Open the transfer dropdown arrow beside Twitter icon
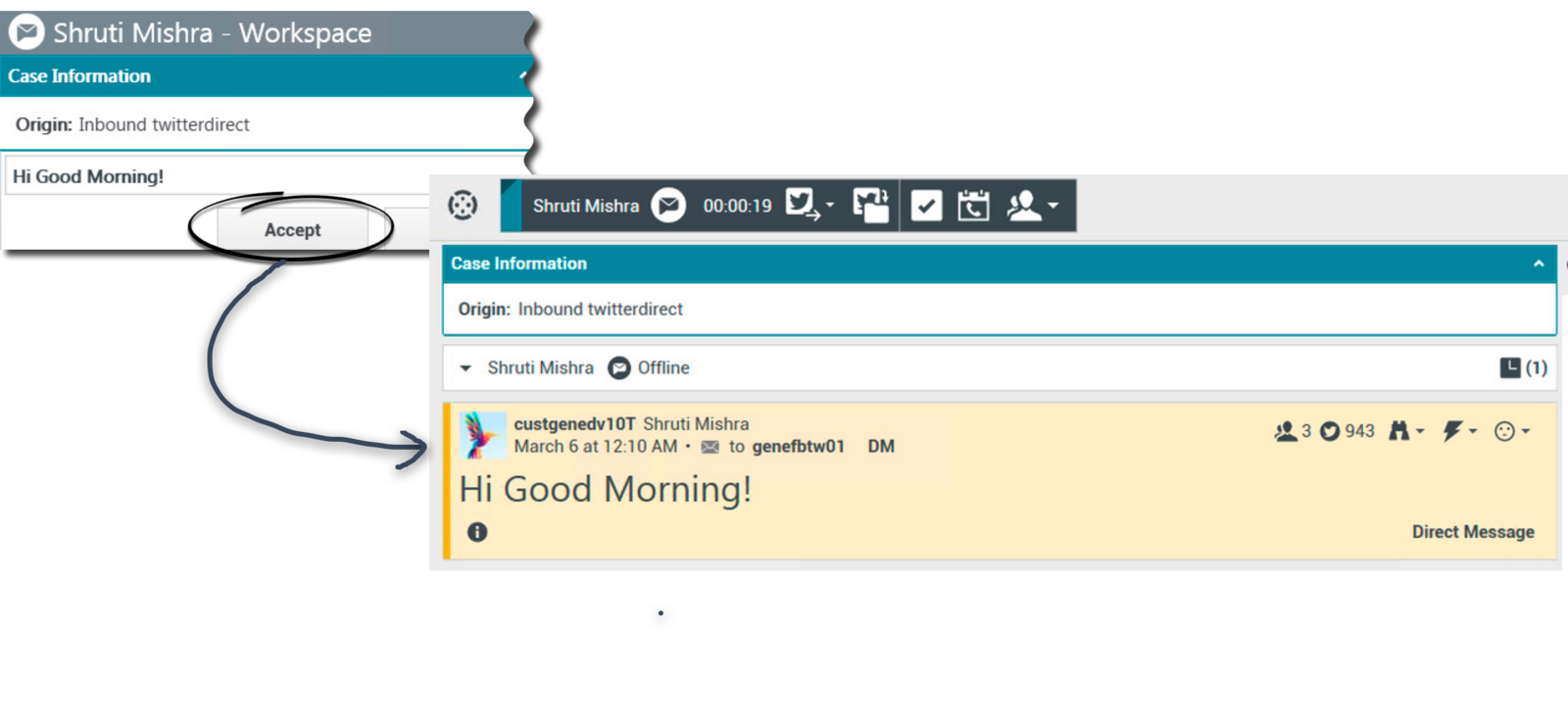This screenshot has width=1568, height=727. [830, 205]
